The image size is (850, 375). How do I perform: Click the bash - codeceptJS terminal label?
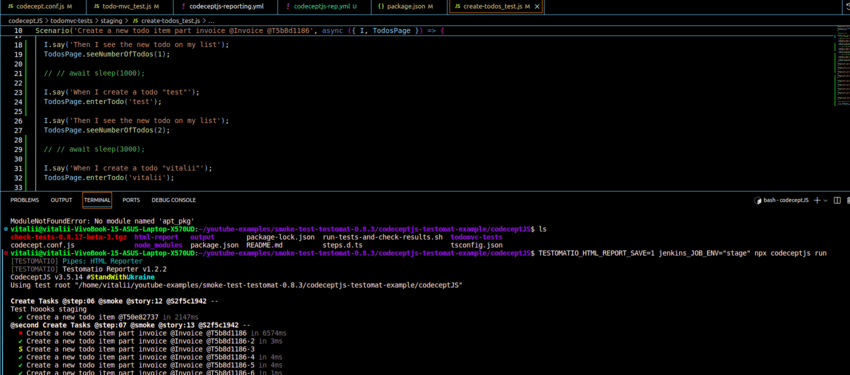point(786,200)
